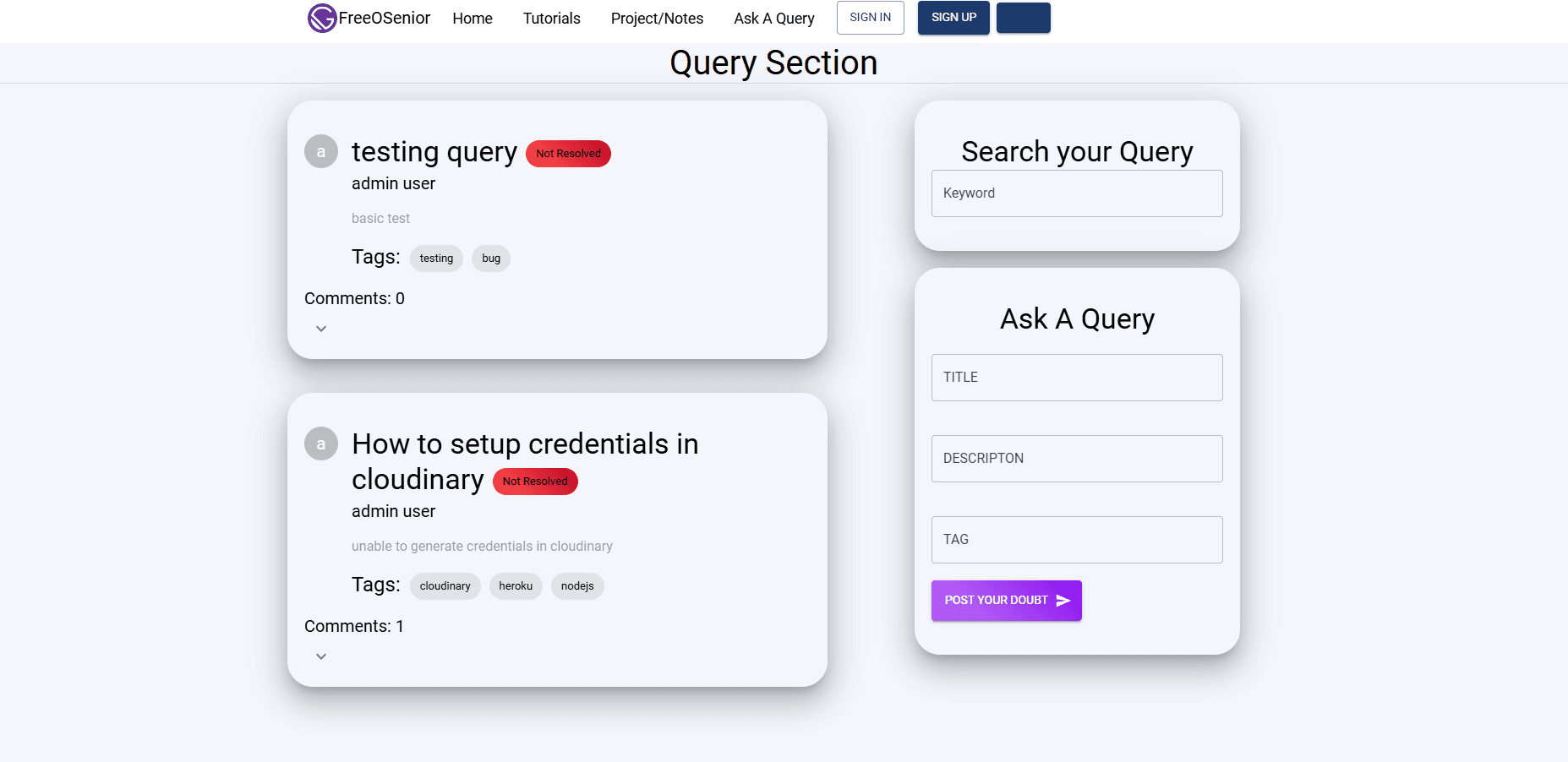Click the DESCRIPTON input field

[1076, 459]
